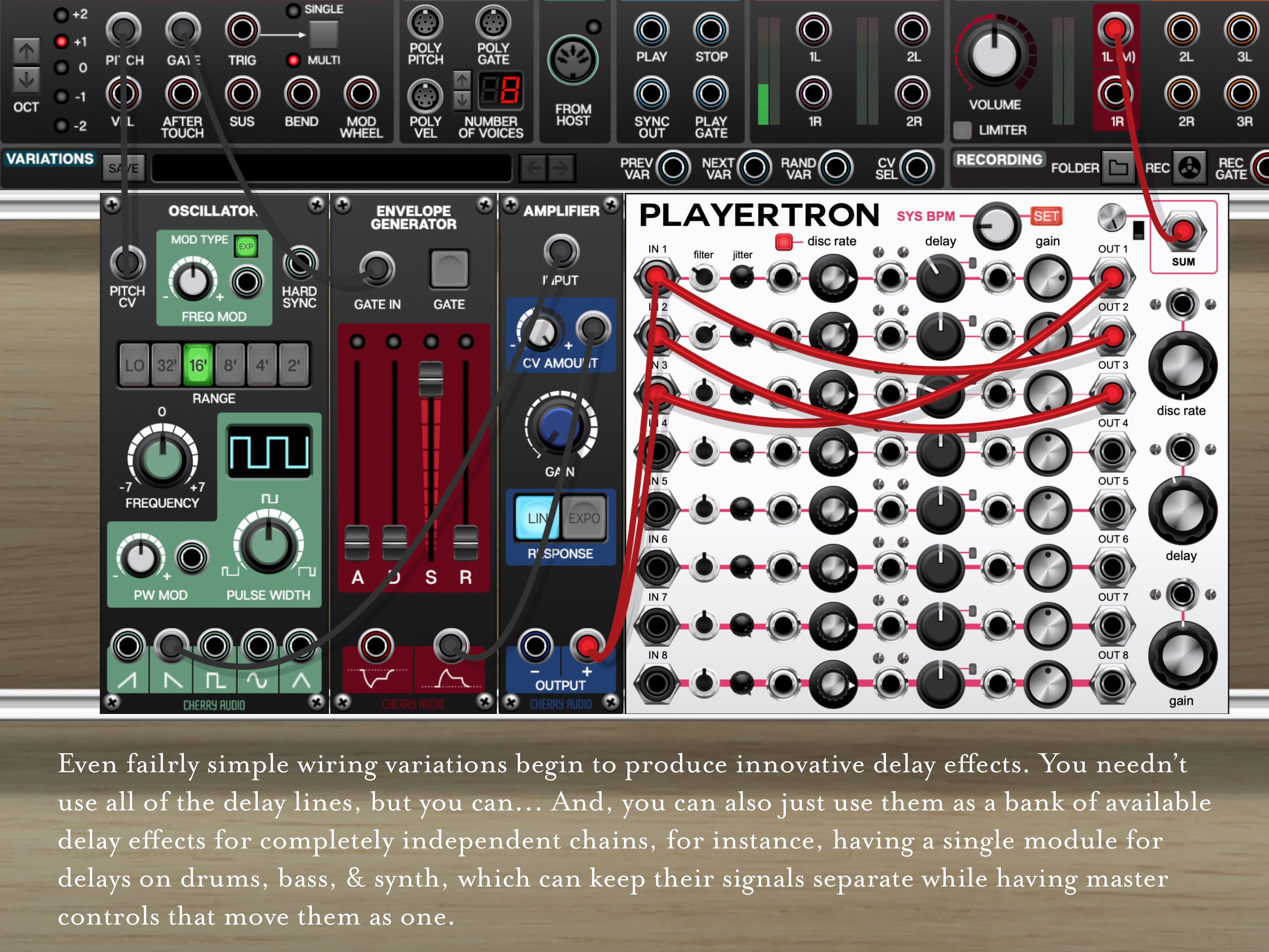Toggle the Playertron disc rate red button
This screenshot has height=952, width=1269.
[783, 241]
